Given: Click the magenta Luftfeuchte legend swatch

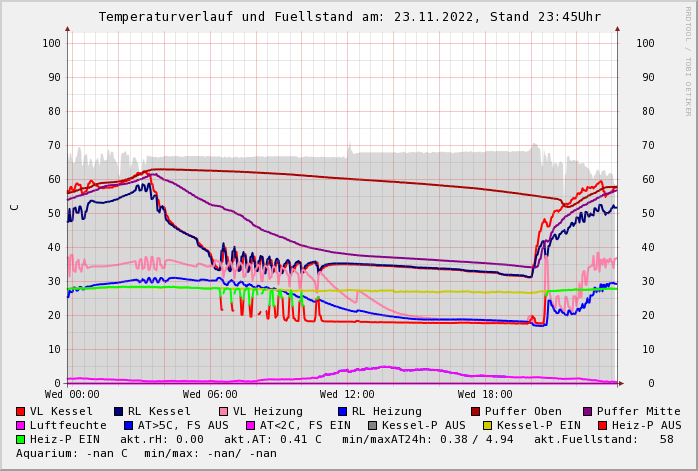Looking at the screenshot, I should (21, 425).
